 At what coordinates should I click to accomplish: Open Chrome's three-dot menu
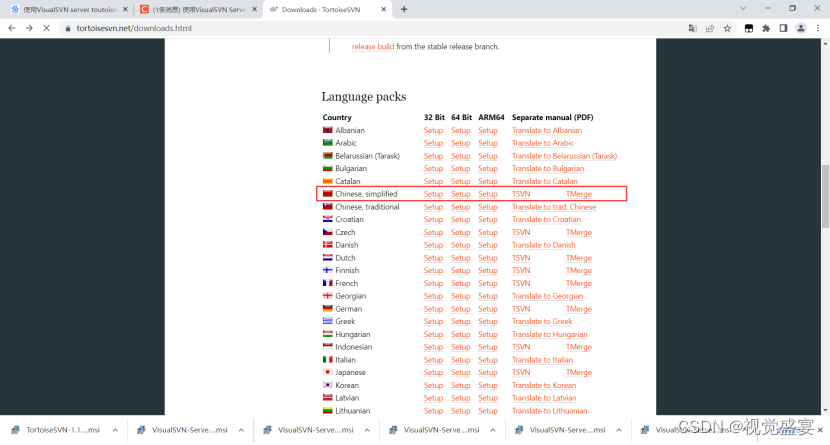[x=818, y=28]
